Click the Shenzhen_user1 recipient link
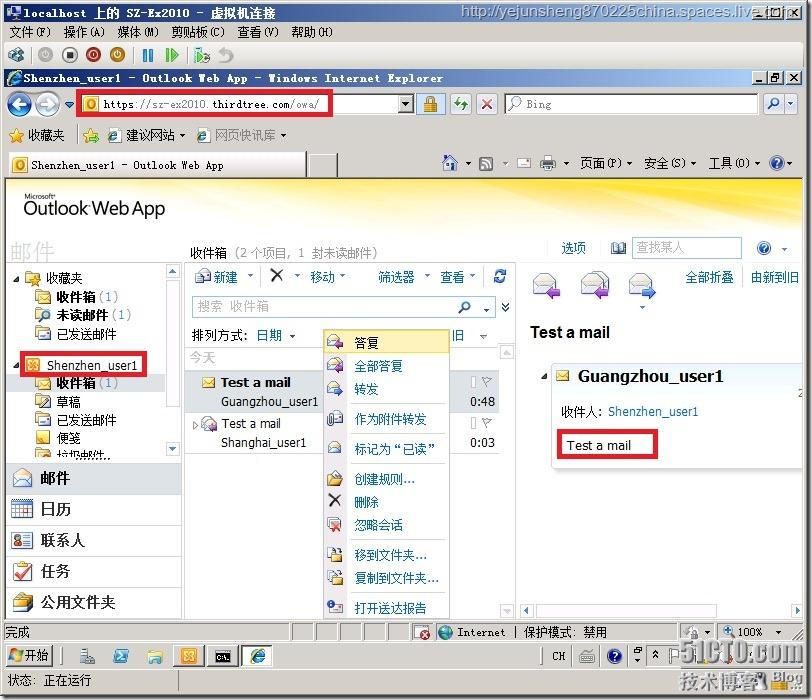Viewport: 812px width, 700px height. [x=652, y=412]
